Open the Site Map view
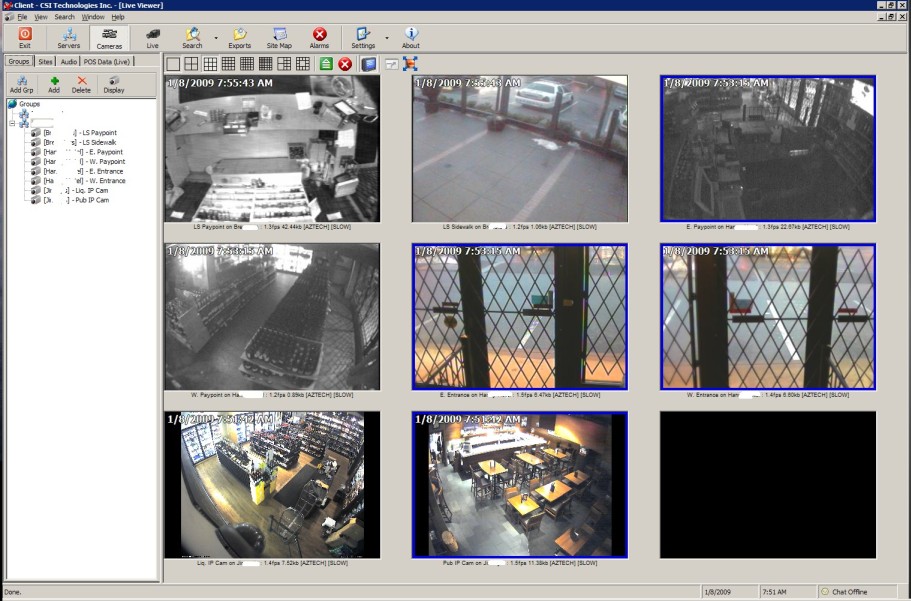Screen dimensions: 911x601 point(279,38)
